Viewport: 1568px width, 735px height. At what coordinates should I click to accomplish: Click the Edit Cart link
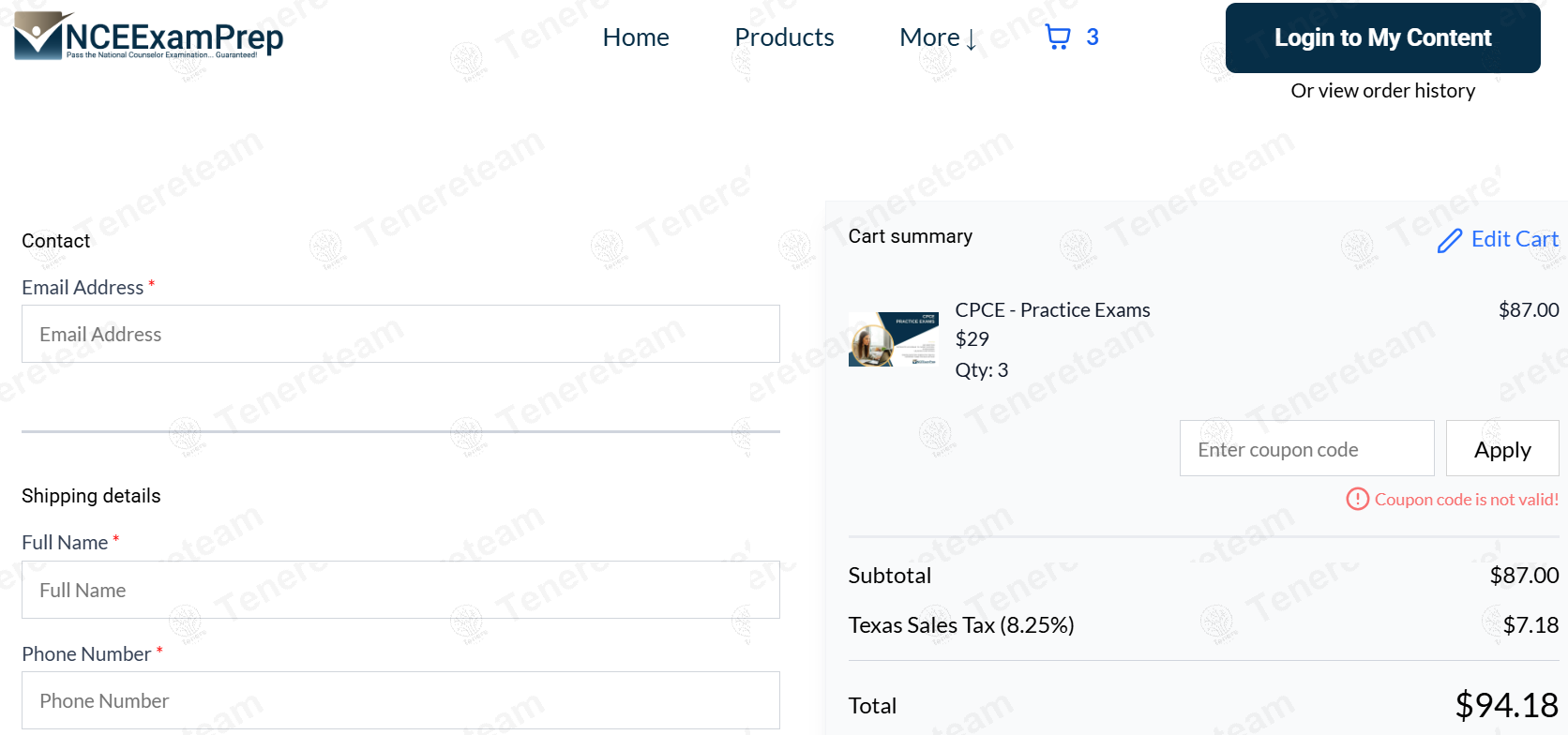point(1514,239)
